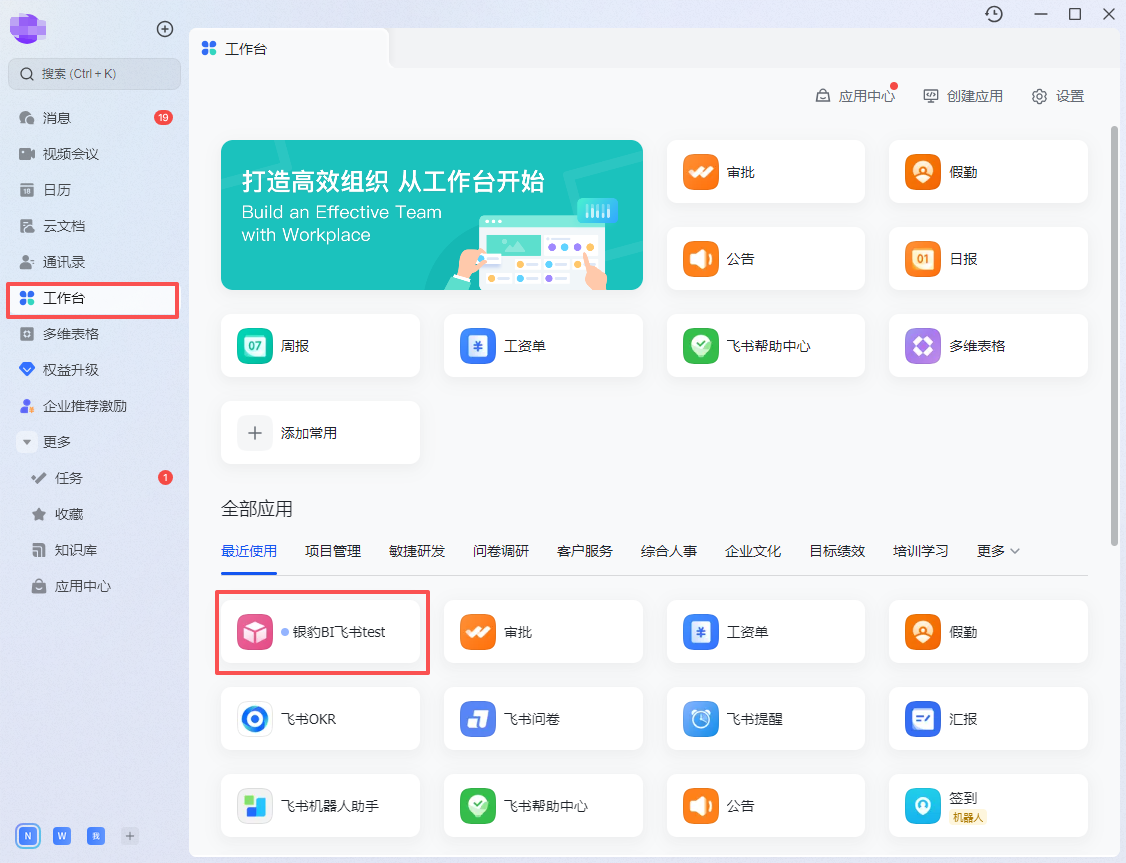The width and height of the screenshot is (1126, 863).
Task: Click the plus icon beside the avatar
Action: (x=165, y=29)
